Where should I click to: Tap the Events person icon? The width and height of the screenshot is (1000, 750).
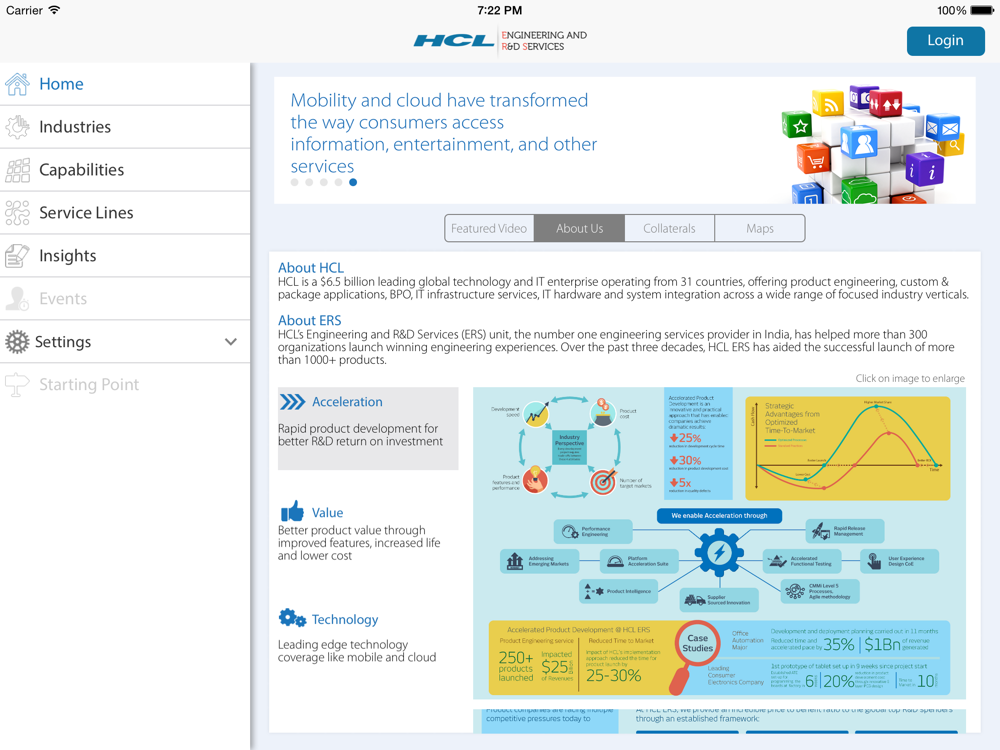[x=17, y=298]
